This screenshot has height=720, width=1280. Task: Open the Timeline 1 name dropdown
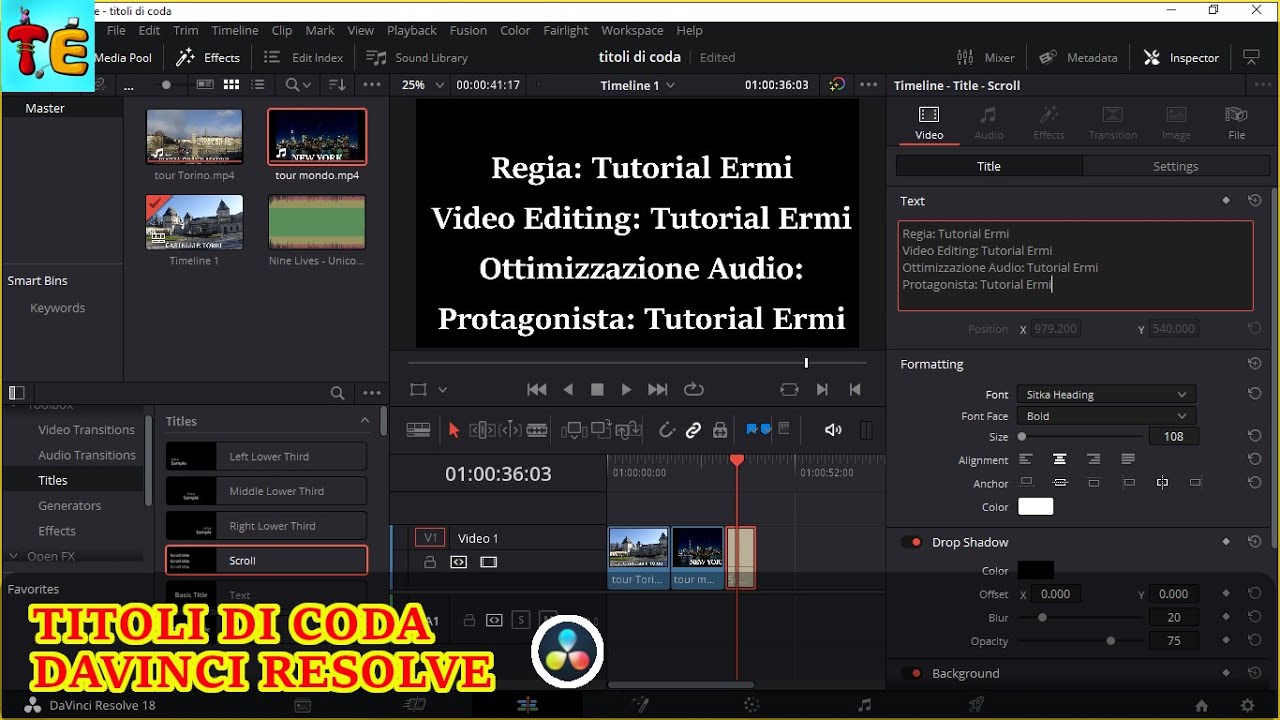click(x=637, y=85)
